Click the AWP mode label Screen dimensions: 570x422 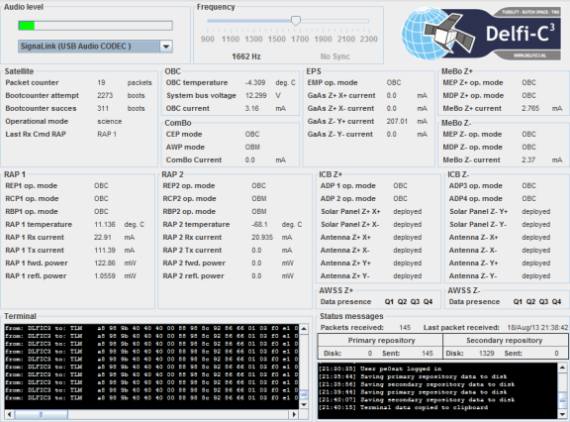pyautogui.click(x=185, y=147)
